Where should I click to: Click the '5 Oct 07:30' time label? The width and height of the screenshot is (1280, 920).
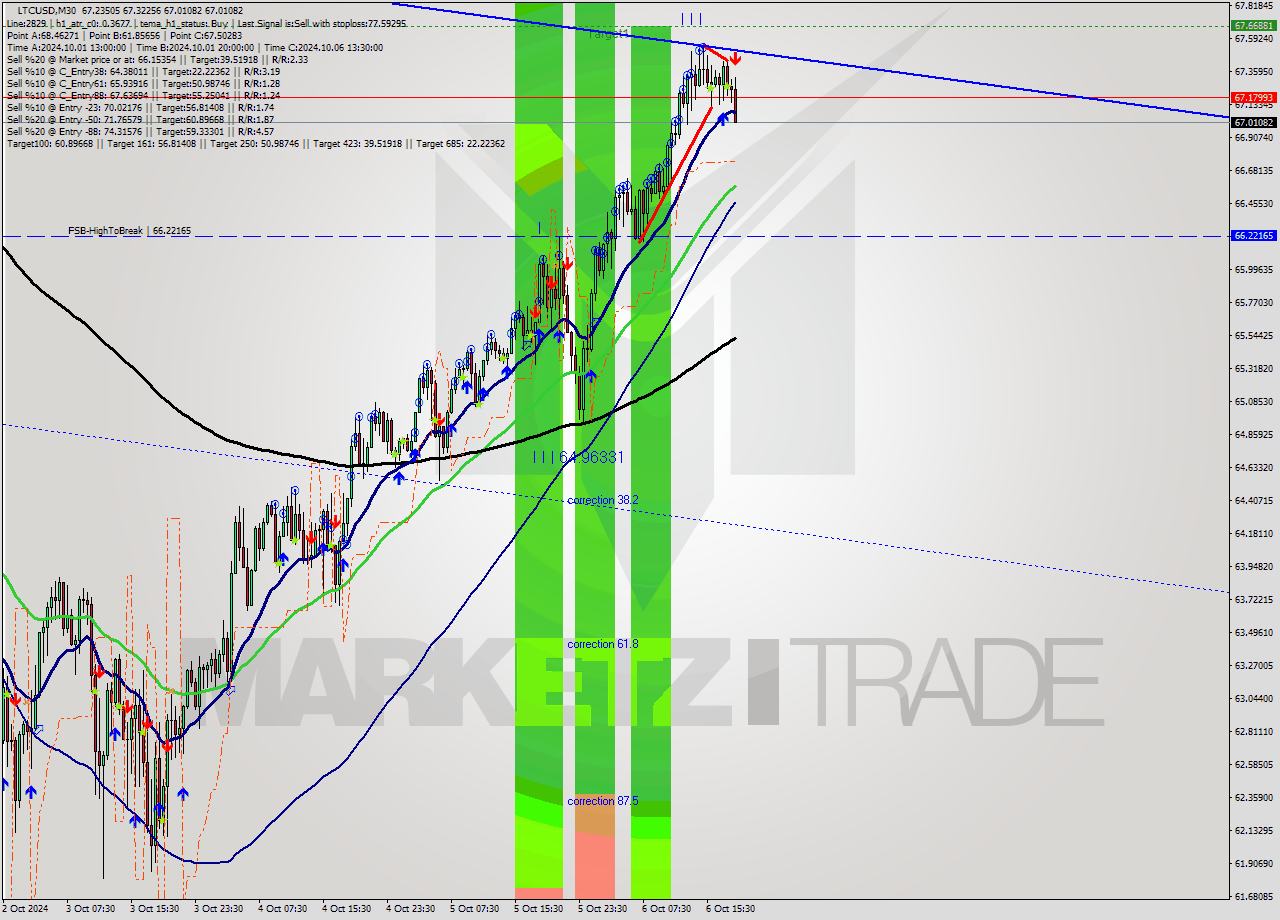tap(475, 909)
